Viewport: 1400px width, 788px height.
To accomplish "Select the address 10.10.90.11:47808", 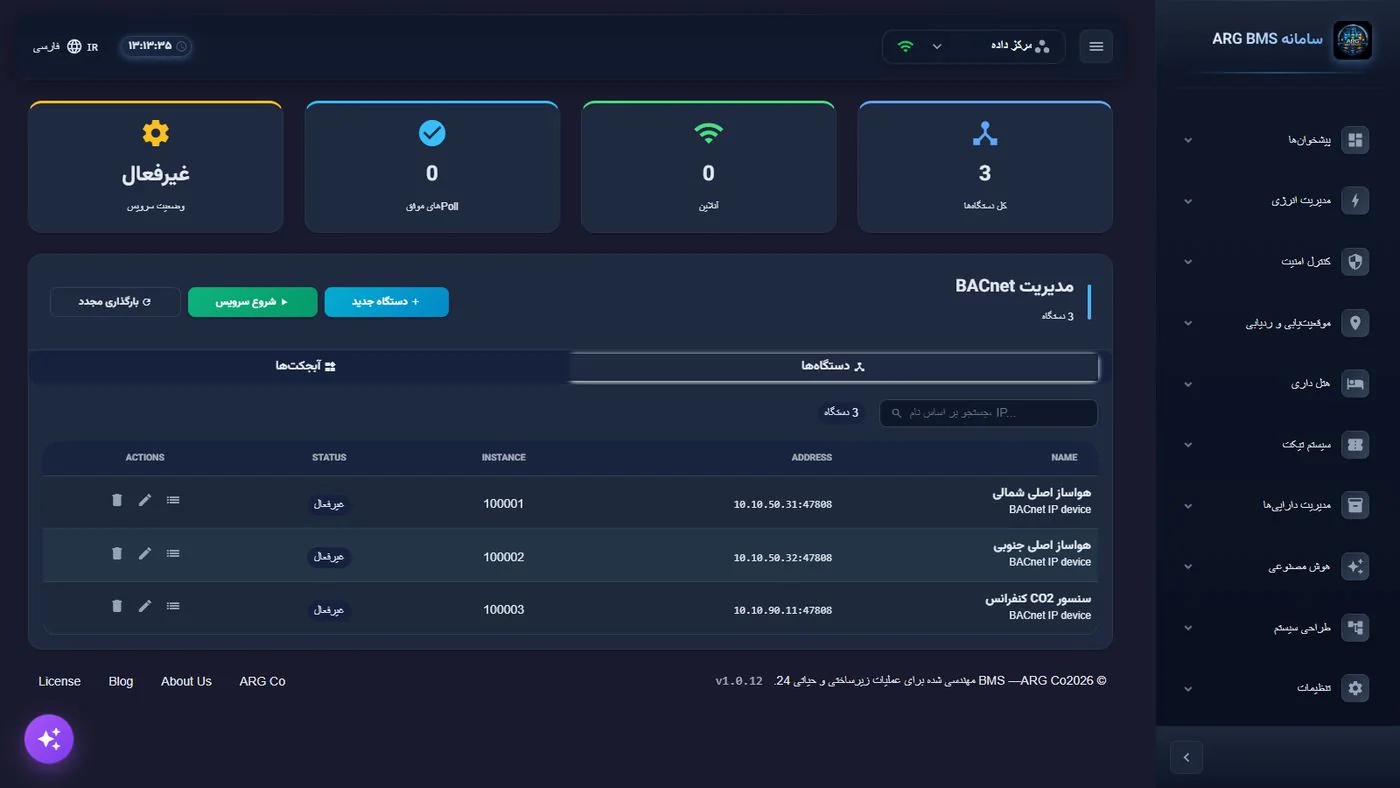I will click(x=783, y=610).
